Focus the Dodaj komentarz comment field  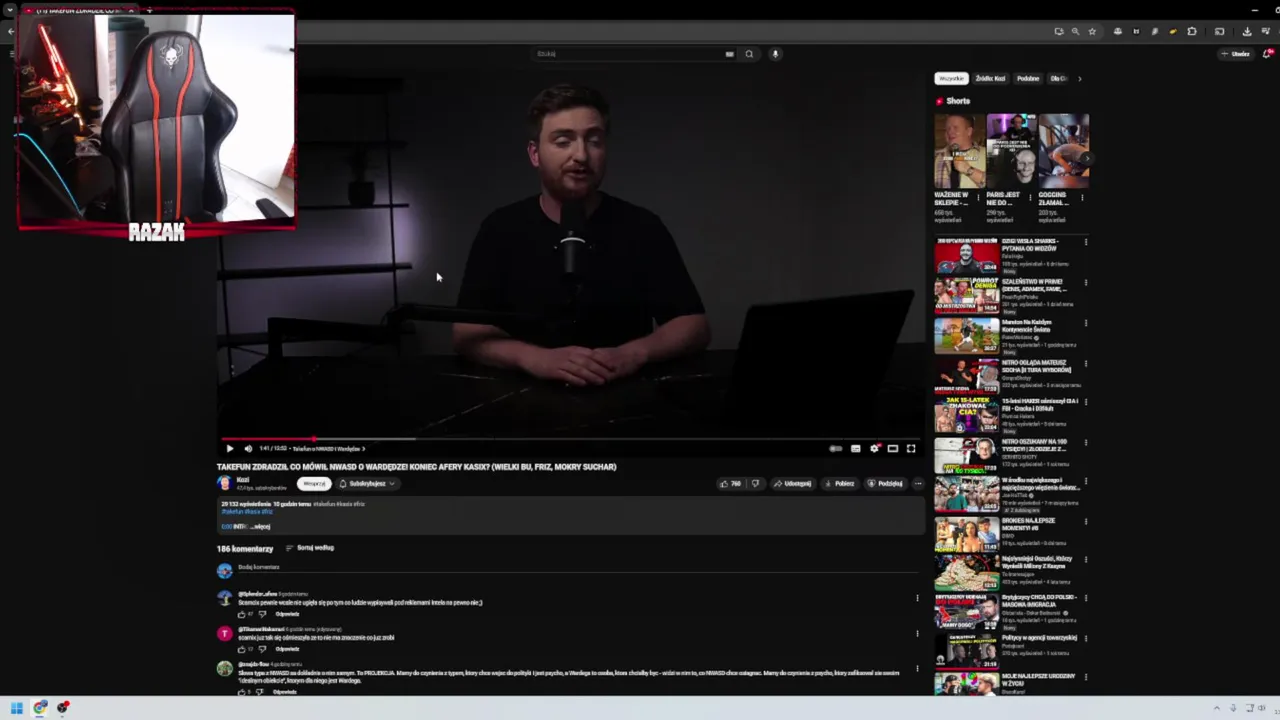pyautogui.click(x=577, y=568)
